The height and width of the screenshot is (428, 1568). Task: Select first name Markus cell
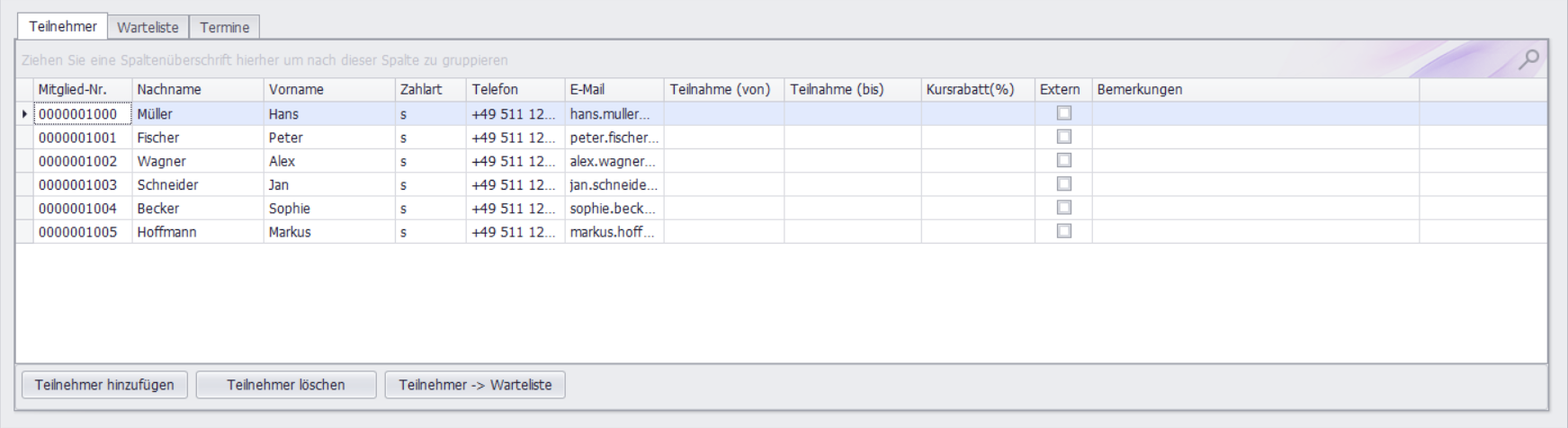(329, 232)
